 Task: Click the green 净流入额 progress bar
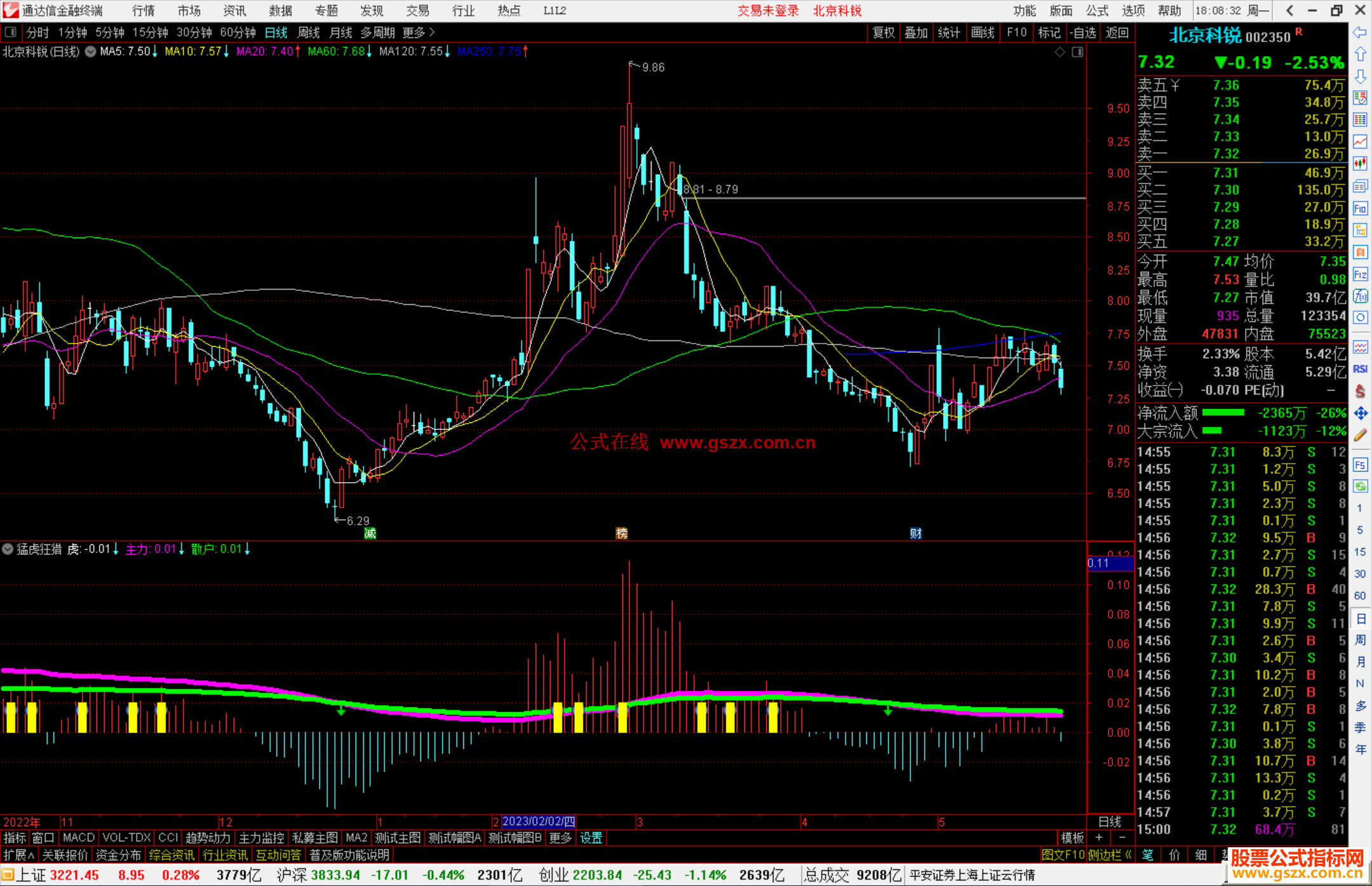[1223, 413]
